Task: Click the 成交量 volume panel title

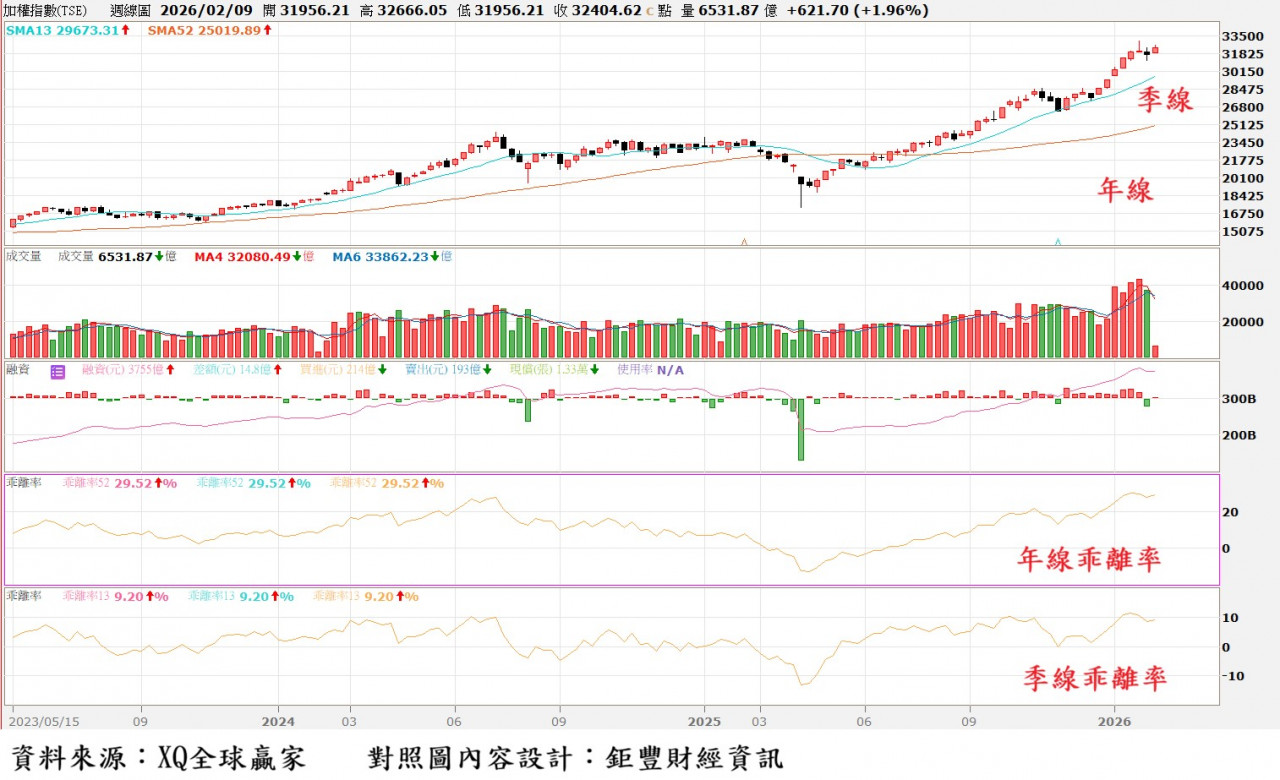Action: 24,257
